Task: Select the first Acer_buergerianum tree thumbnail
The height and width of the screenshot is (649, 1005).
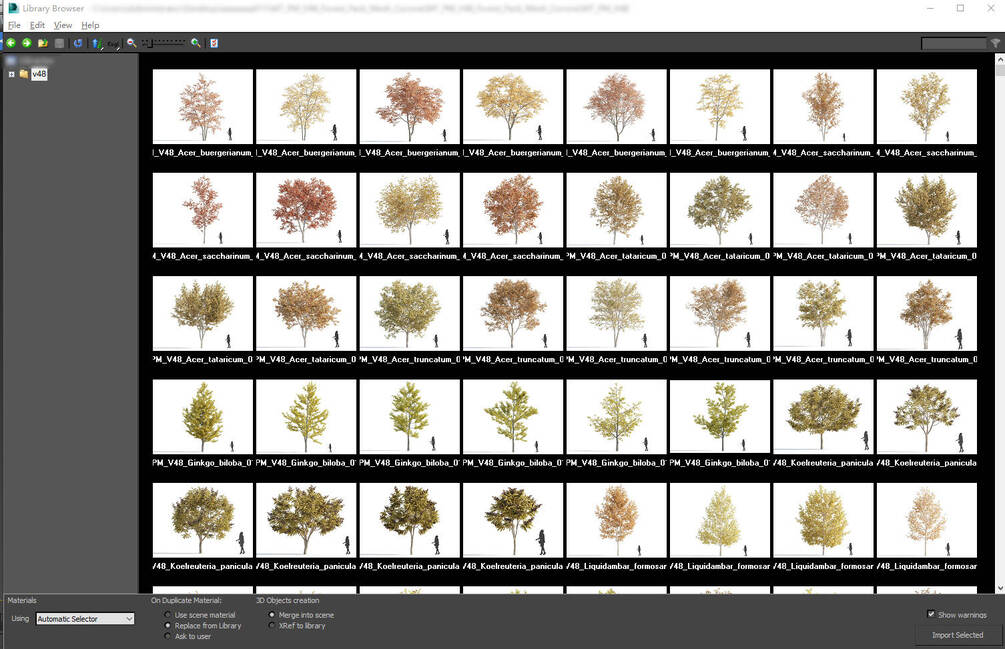Action: coord(203,106)
